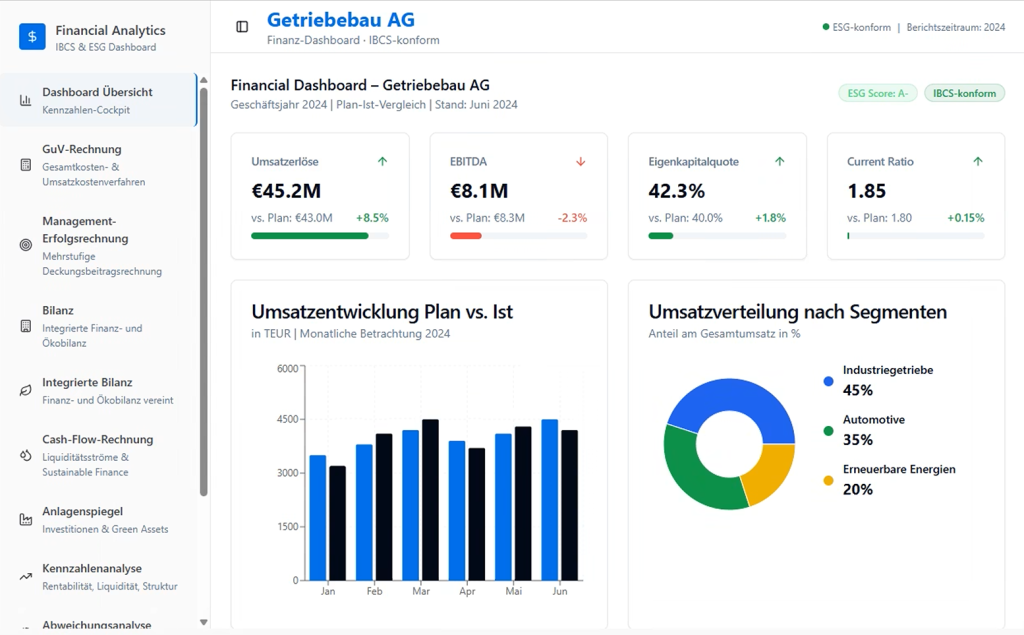Click the Financial Analytics dollar logo icon
This screenshot has height=635, width=1024.
[x=33, y=37]
